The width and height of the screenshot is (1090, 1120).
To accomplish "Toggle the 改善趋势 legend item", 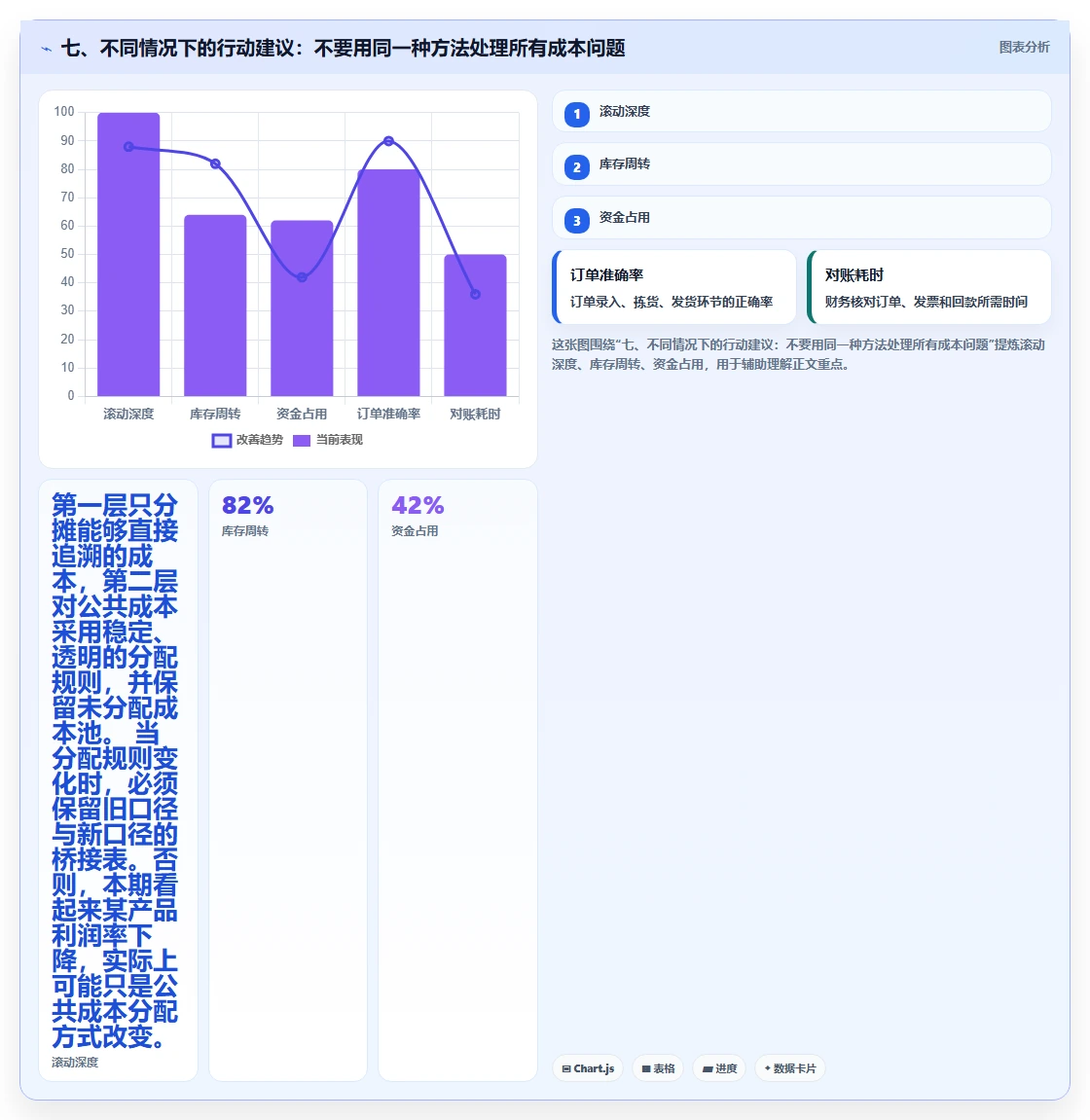I will pos(247,440).
